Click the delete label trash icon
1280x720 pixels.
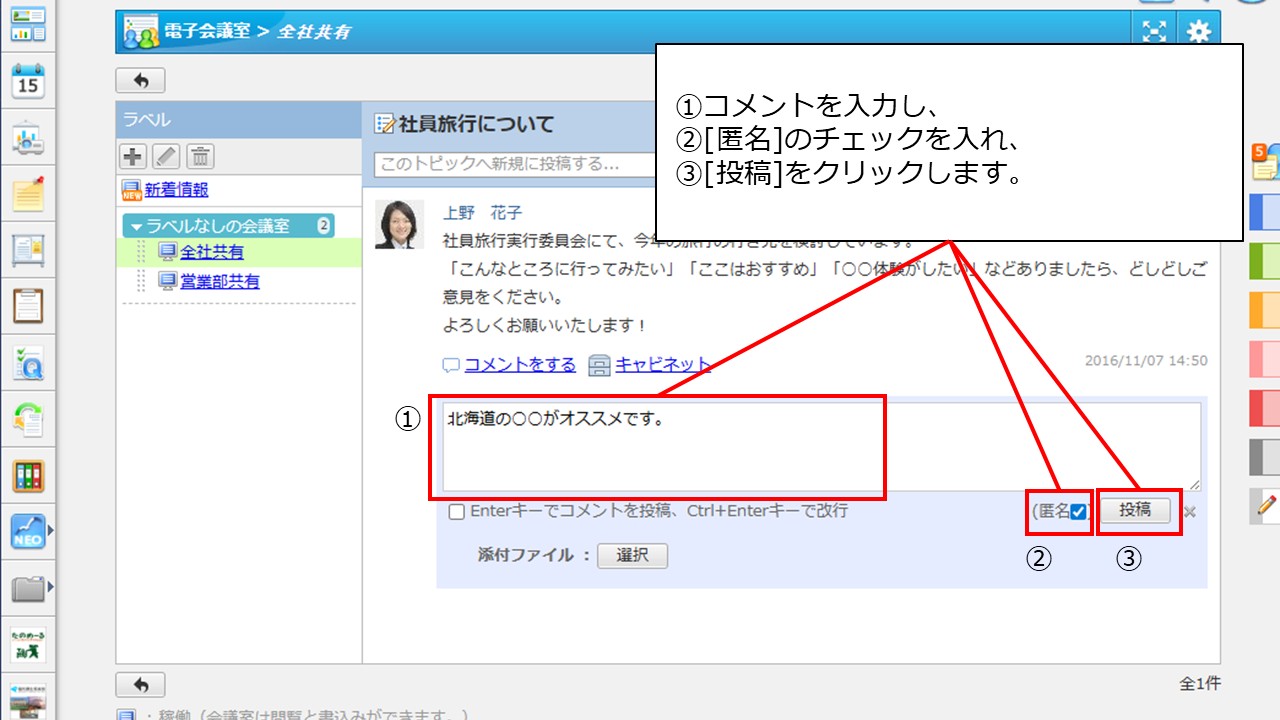(x=200, y=156)
